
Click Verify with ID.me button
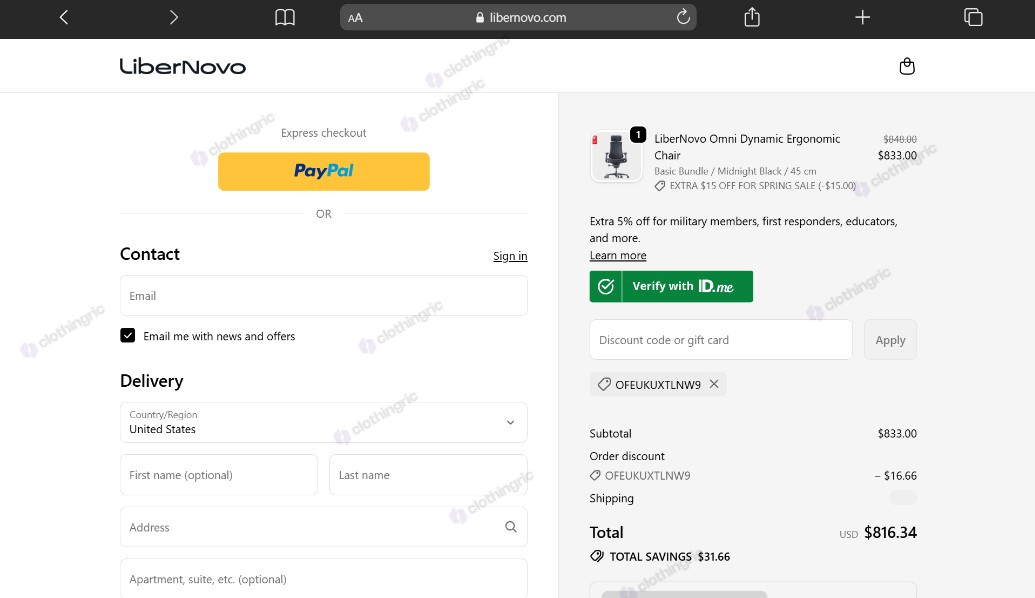pyautogui.click(x=671, y=286)
